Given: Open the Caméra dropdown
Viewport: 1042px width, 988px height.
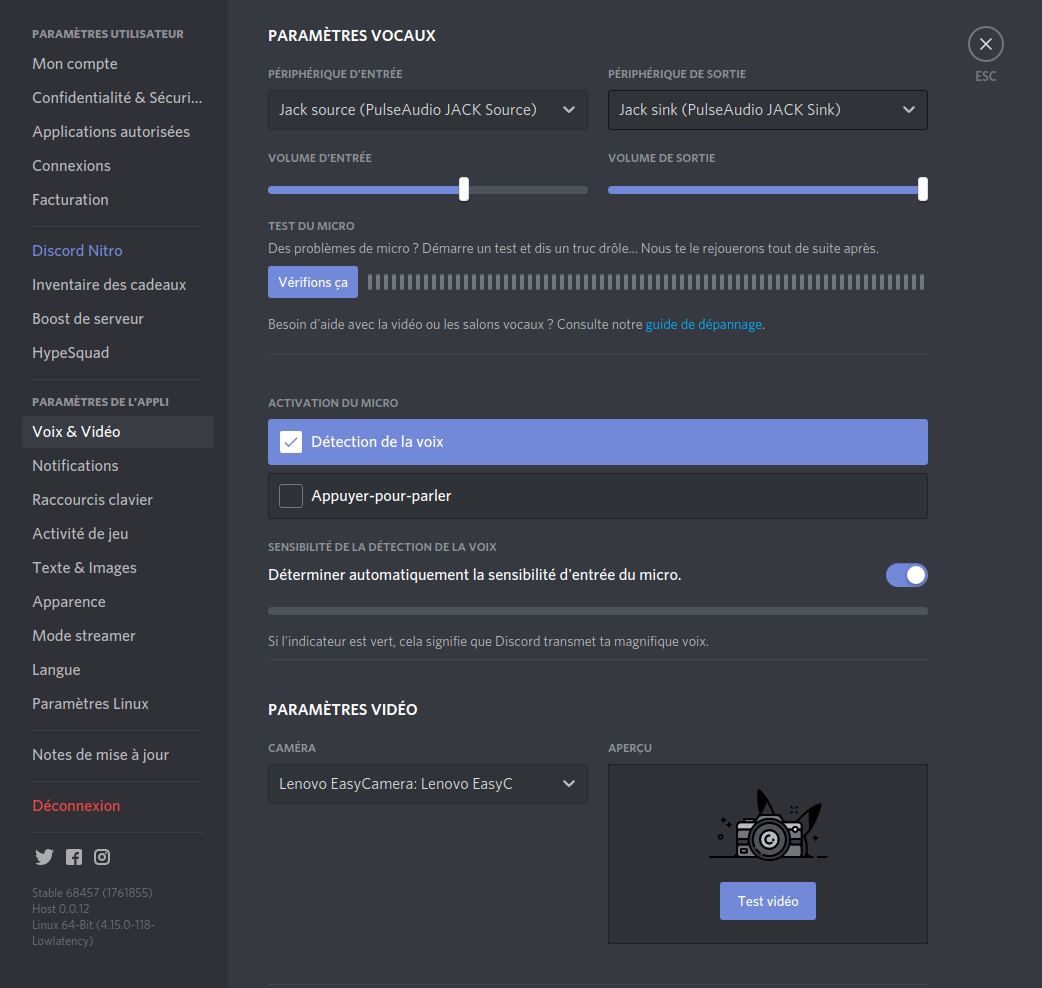Looking at the screenshot, I should point(427,784).
